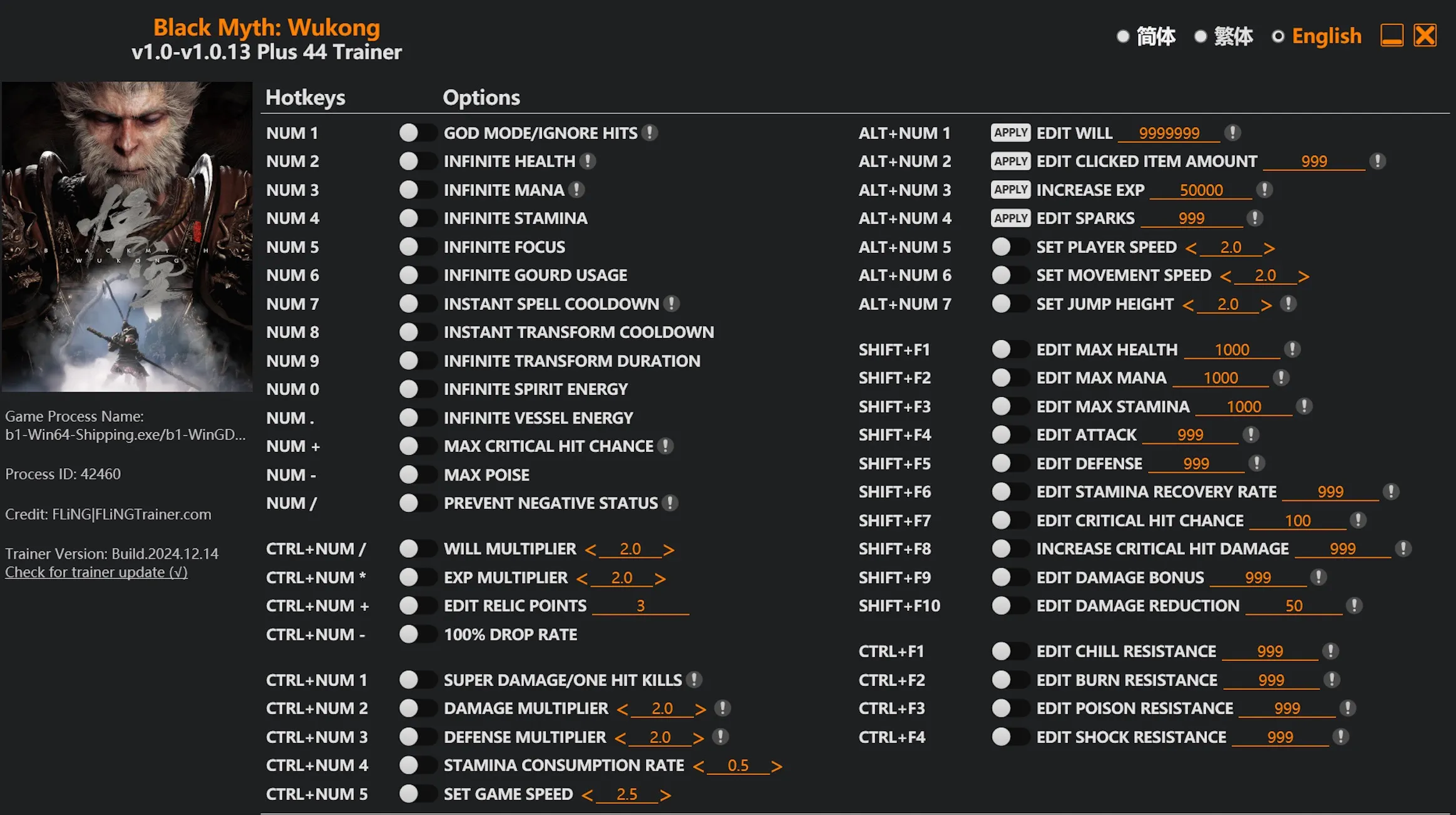This screenshot has height=815, width=1456.
Task: Click info icon next to Prevent Negative Status
Action: click(670, 503)
